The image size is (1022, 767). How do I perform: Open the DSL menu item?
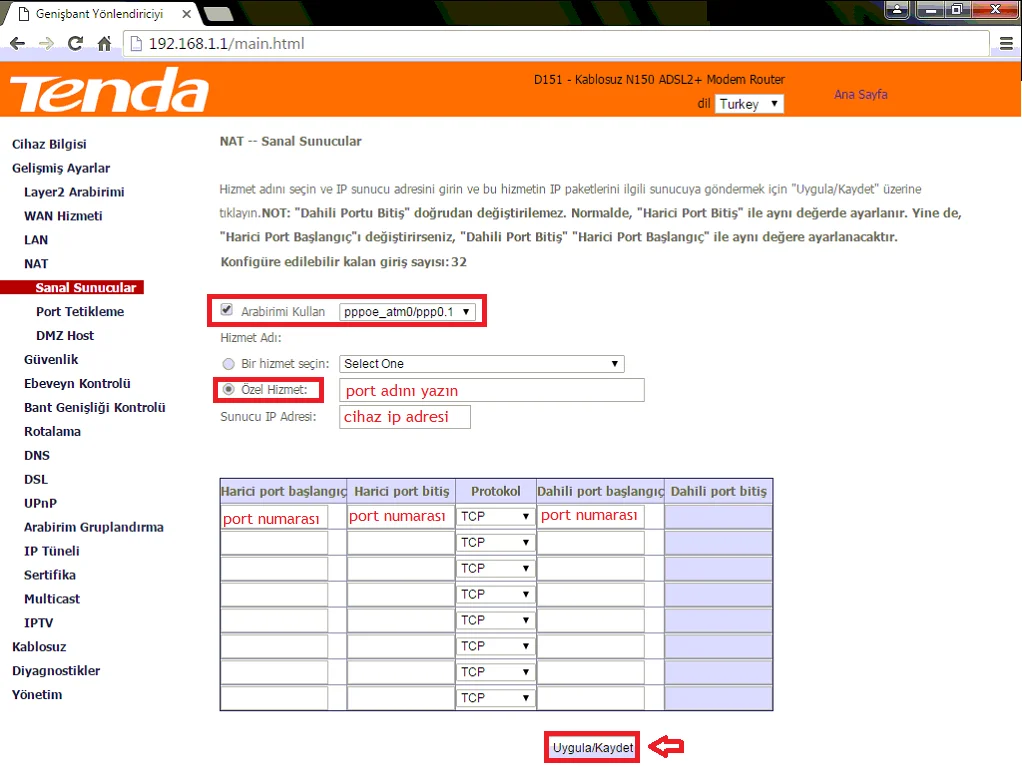click(x=36, y=480)
